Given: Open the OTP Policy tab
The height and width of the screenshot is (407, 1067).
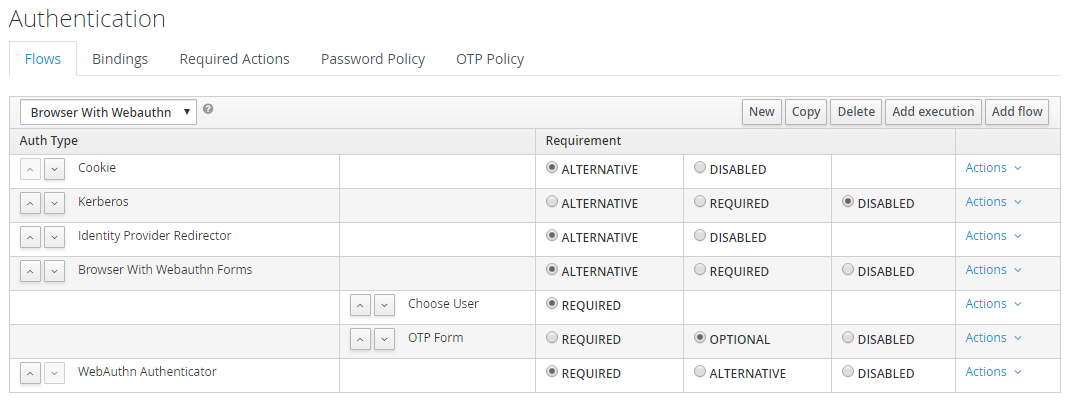Looking at the screenshot, I should tap(490, 59).
